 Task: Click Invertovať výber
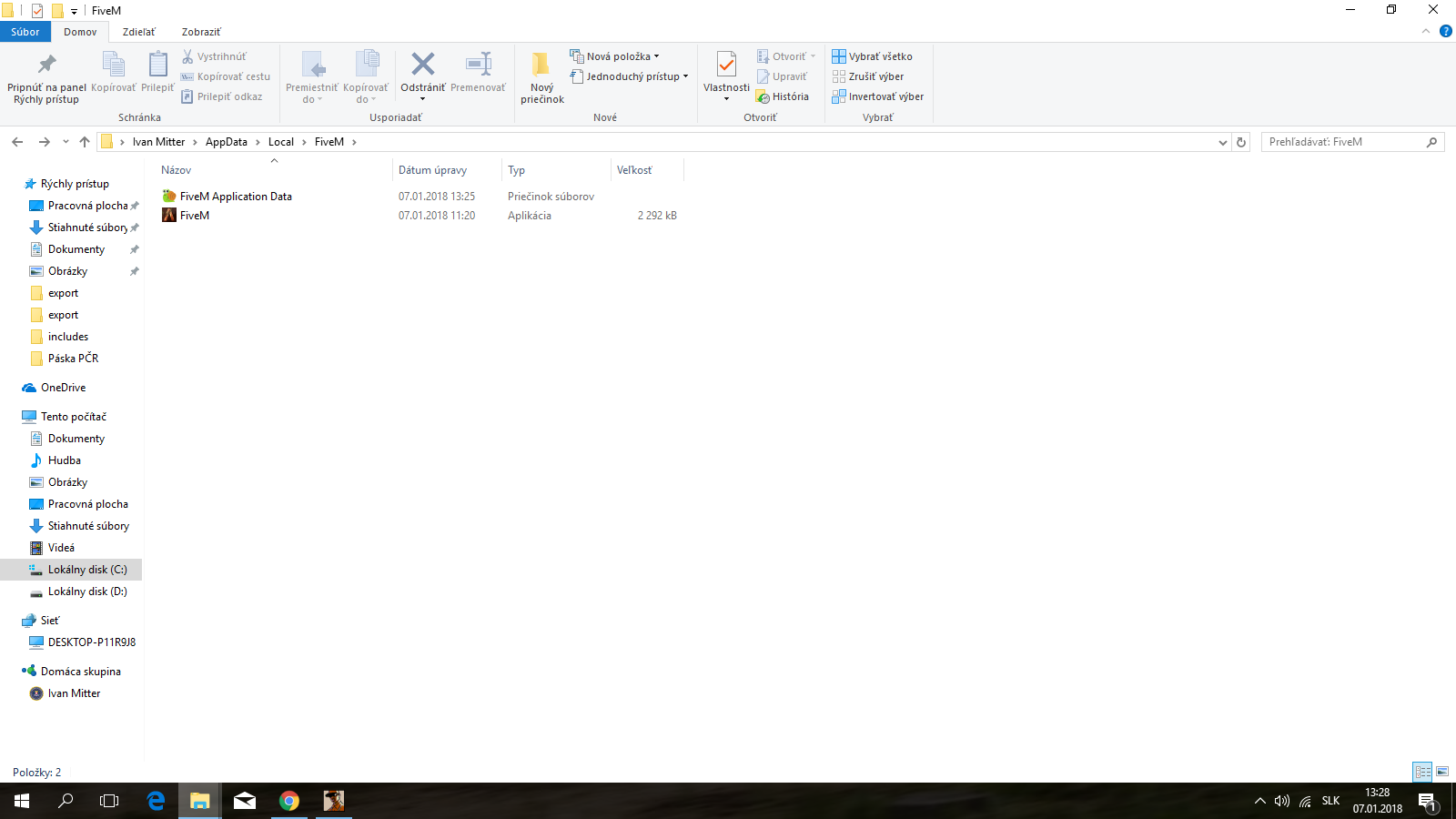pos(877,96)
